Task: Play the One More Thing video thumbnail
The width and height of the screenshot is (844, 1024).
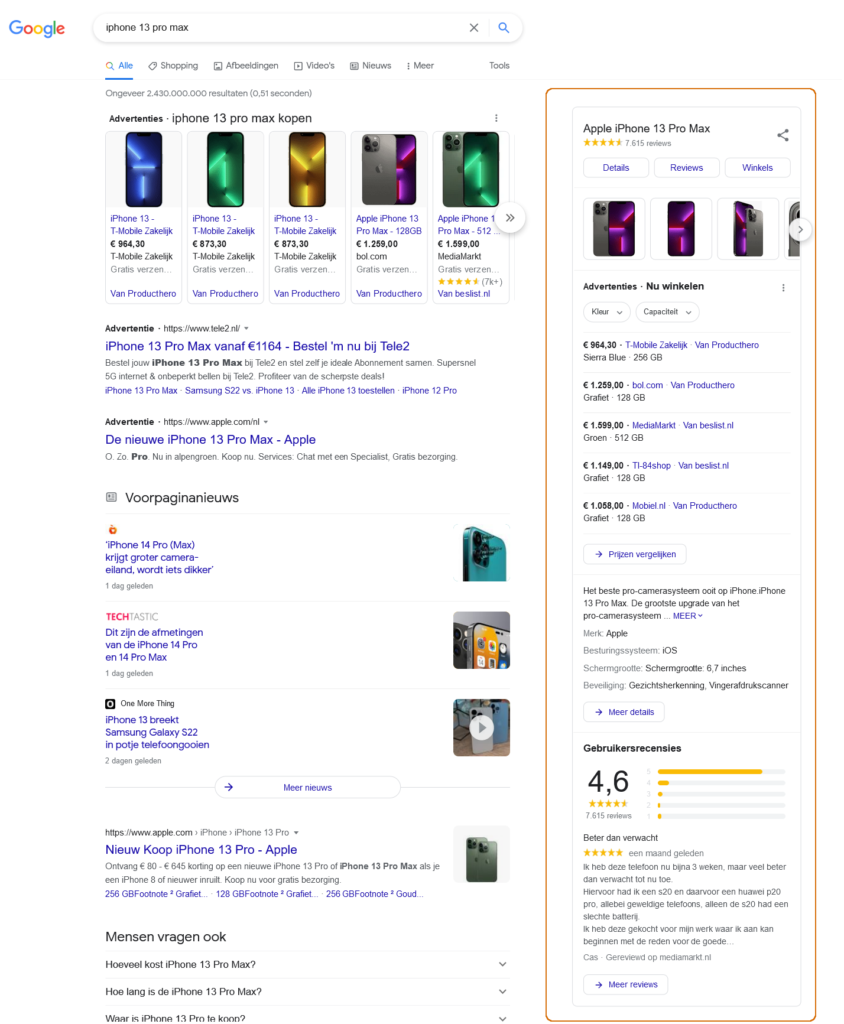Action: pyautogui.click(x=481, y=728)
